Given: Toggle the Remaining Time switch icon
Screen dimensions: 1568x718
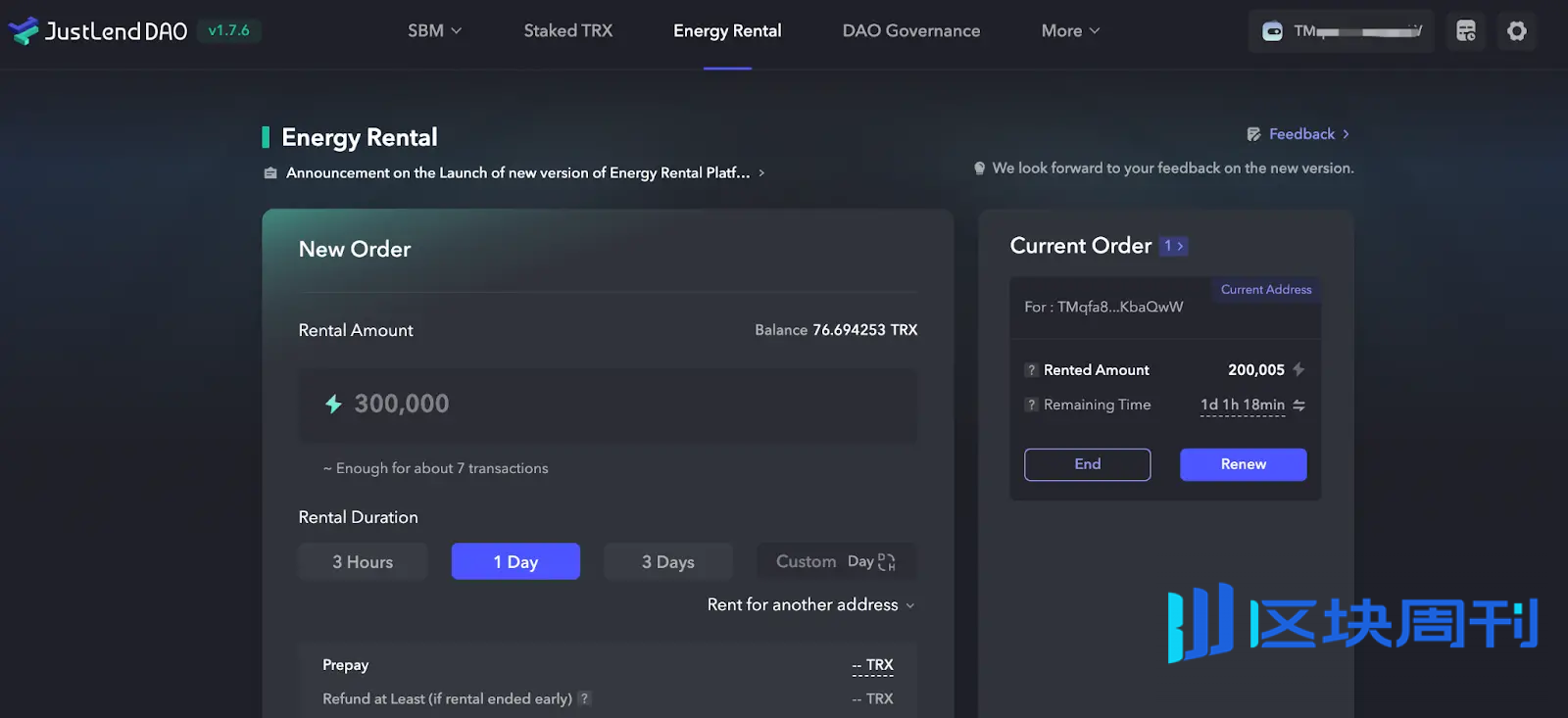Looking at the screenshot, I should [x=1298, y=405].
